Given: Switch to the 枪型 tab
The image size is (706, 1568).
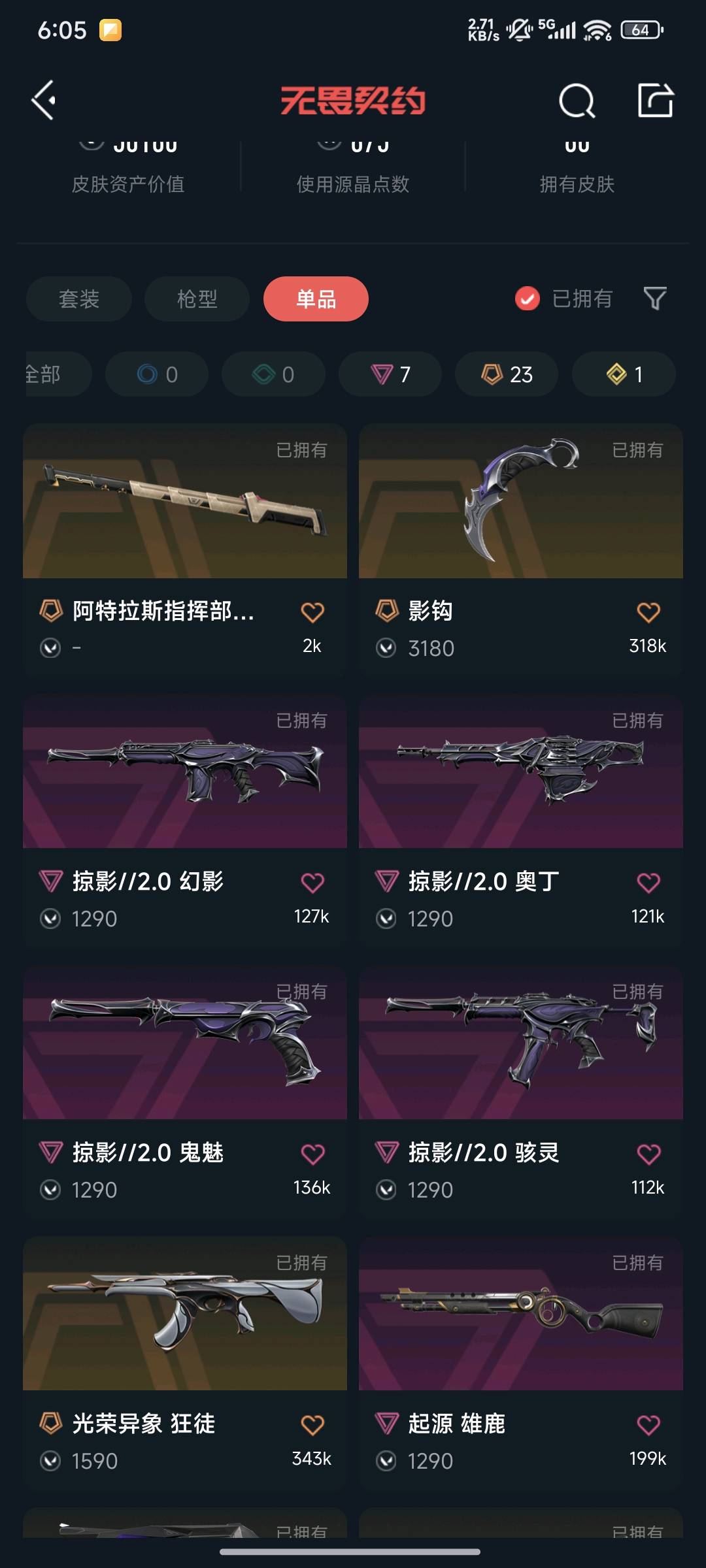Looking at the screenshot, I should click(x=197, y=299).
